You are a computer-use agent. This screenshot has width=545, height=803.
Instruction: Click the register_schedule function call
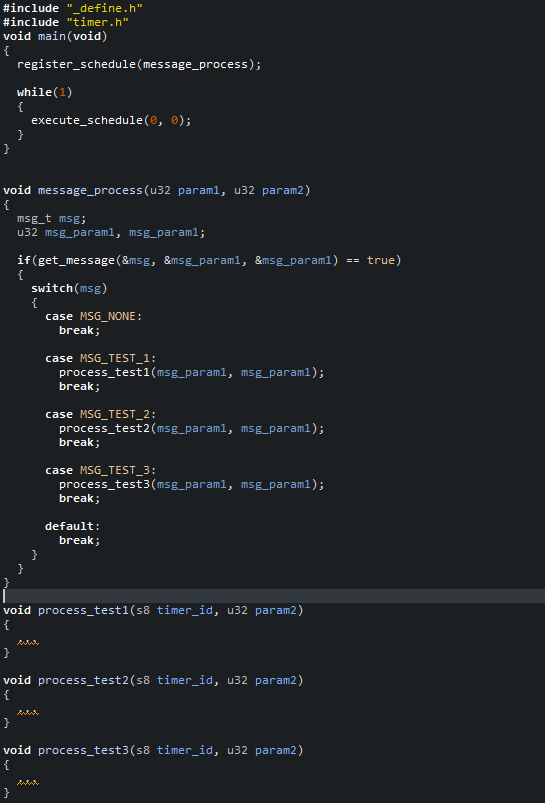click(x=76, y=64)
